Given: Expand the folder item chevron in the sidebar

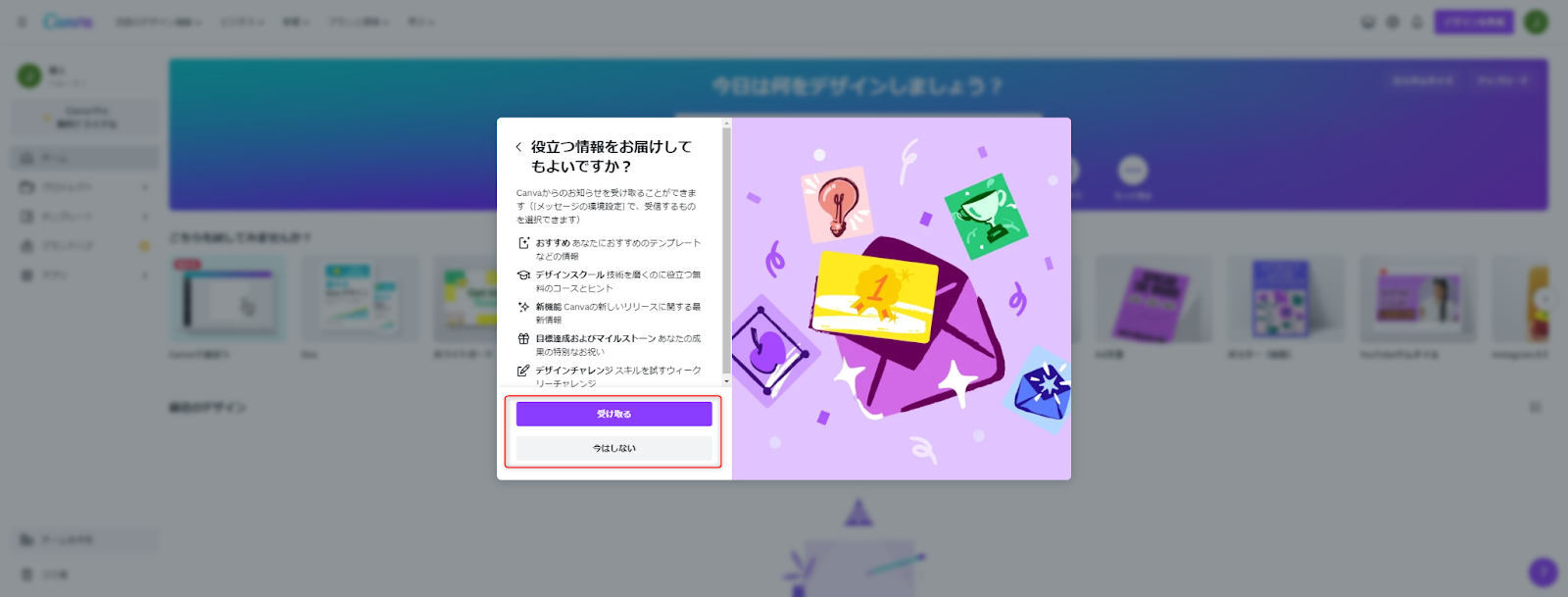Looking at the screenshot, I should point(145,187).
